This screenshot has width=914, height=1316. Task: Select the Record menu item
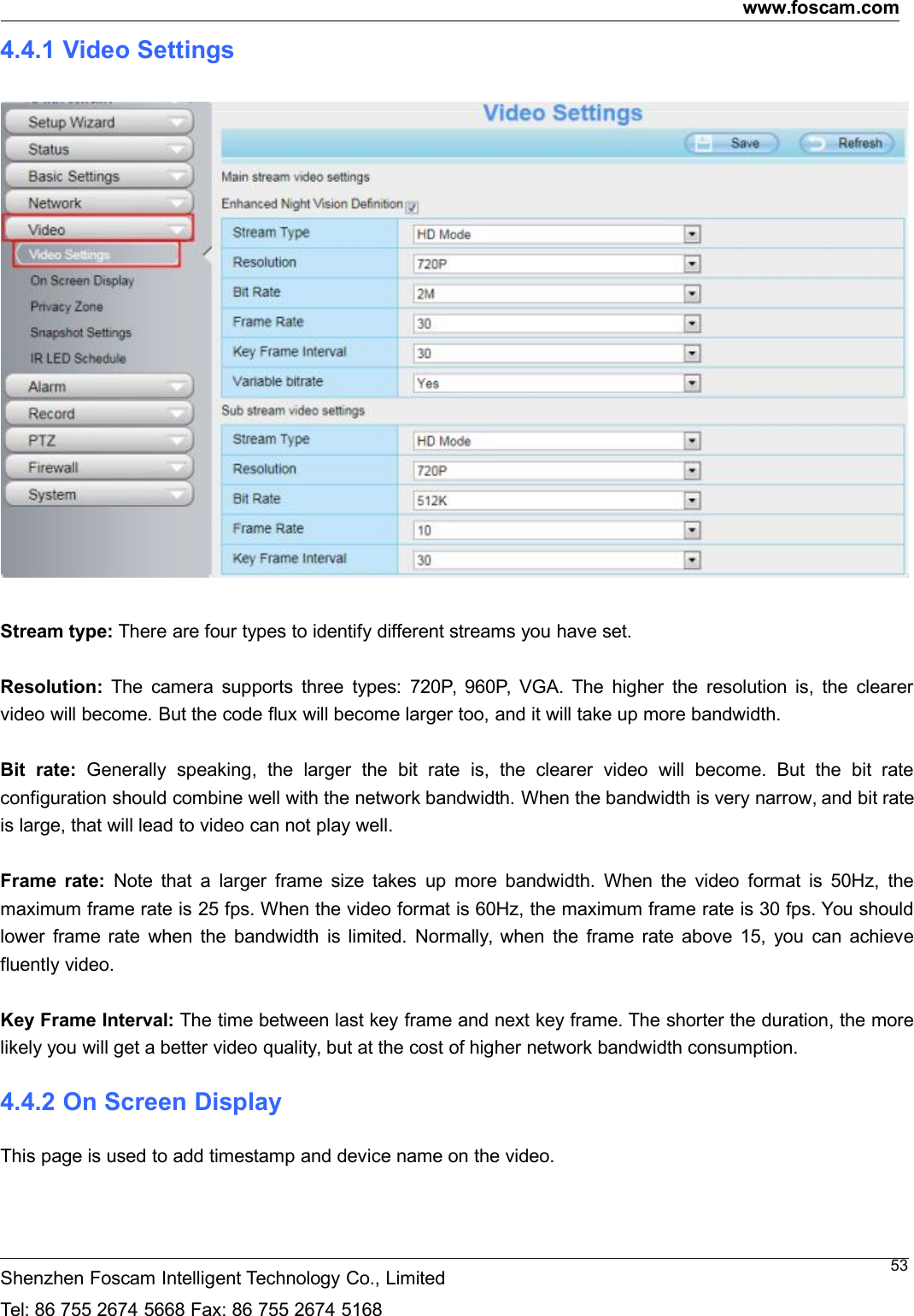pyautogui.click(x=98, y=413)
